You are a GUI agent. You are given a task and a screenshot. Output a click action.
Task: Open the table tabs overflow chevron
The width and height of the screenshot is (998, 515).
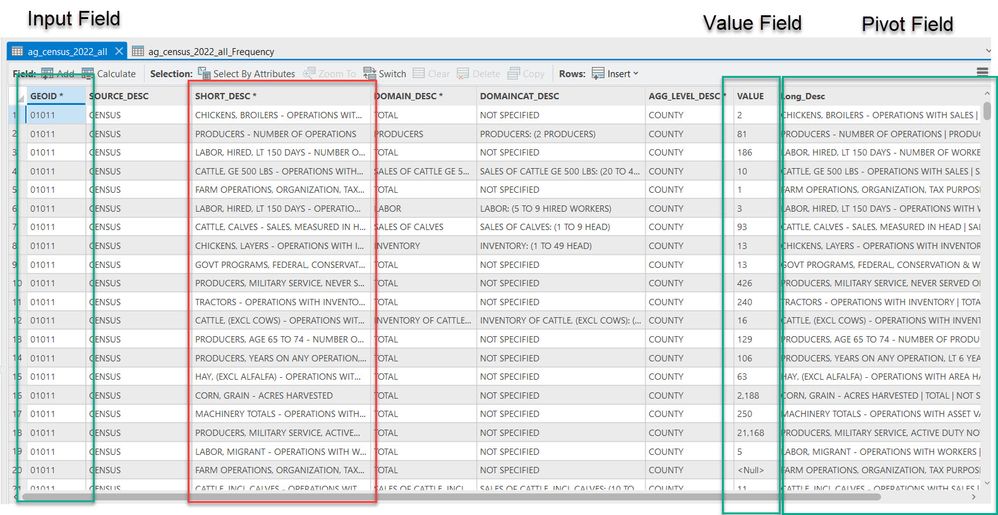click(988, 51)
